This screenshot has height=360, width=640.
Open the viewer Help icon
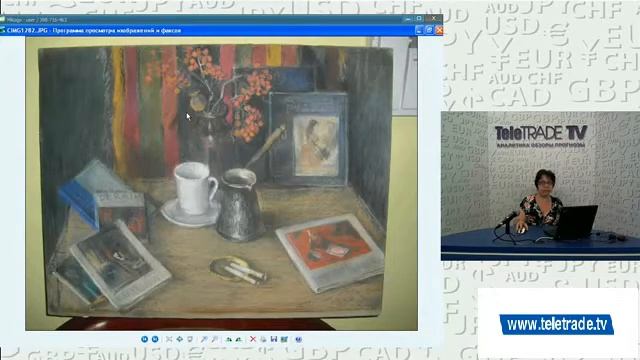click(x=298, y=339)
